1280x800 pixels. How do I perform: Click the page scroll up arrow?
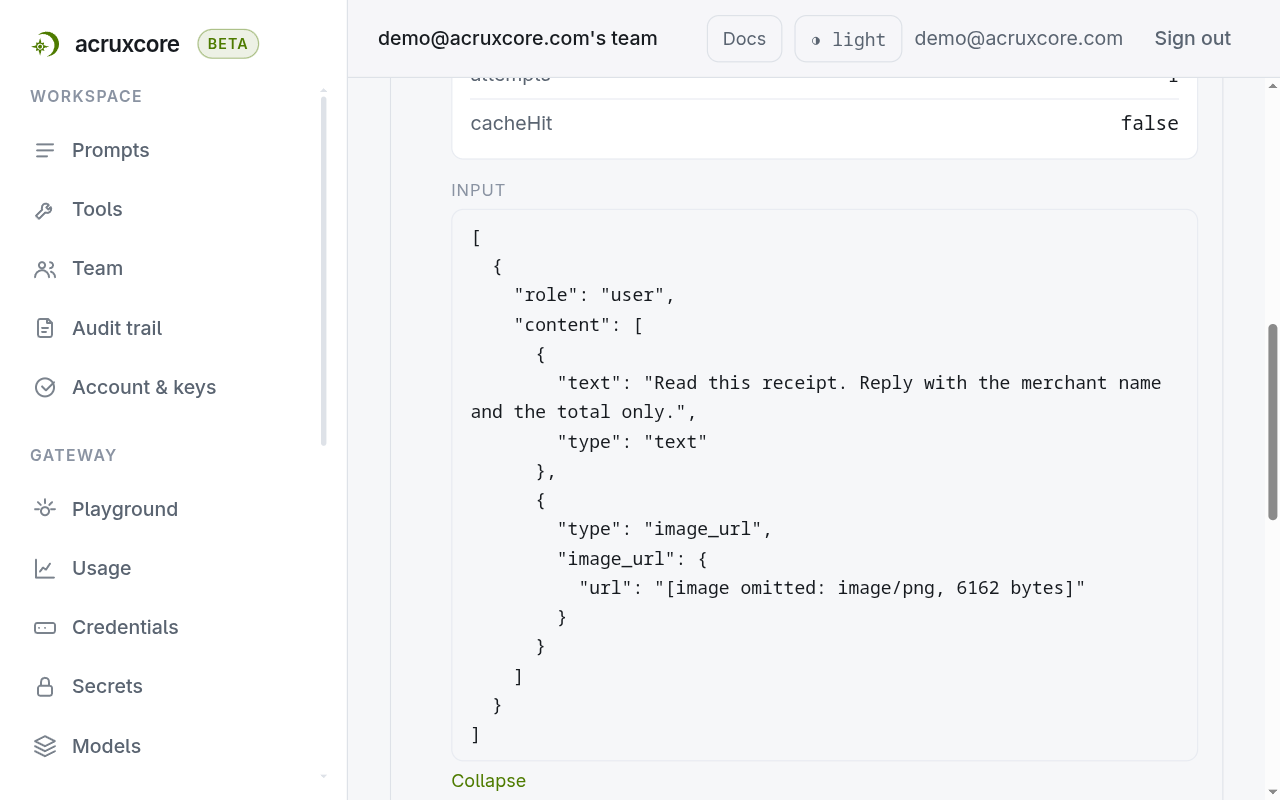[1273, 86]
